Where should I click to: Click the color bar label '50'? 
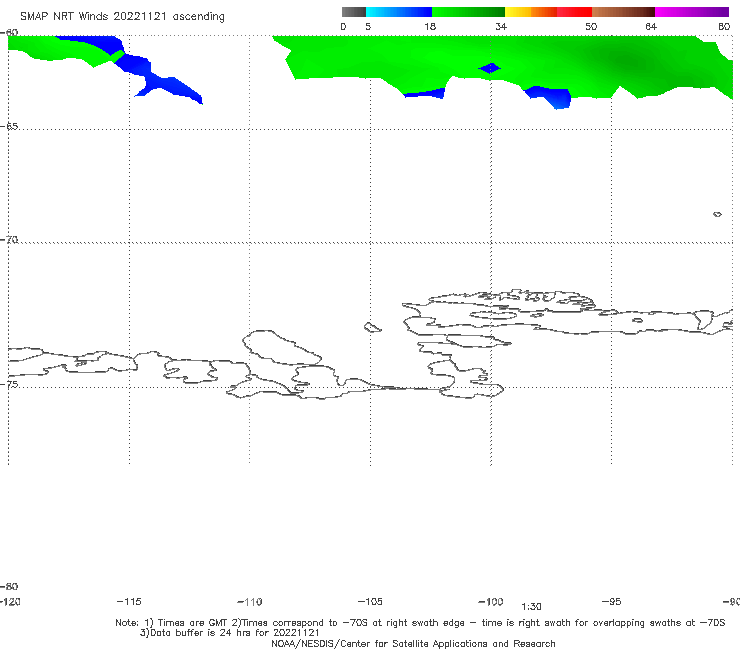click(x=591, y=26)
